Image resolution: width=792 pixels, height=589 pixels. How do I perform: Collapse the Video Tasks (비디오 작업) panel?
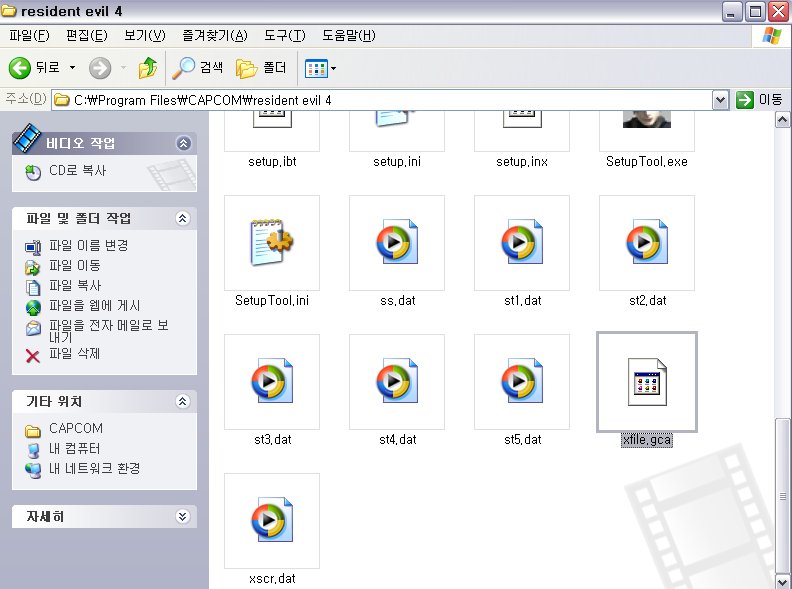[183, 143]
